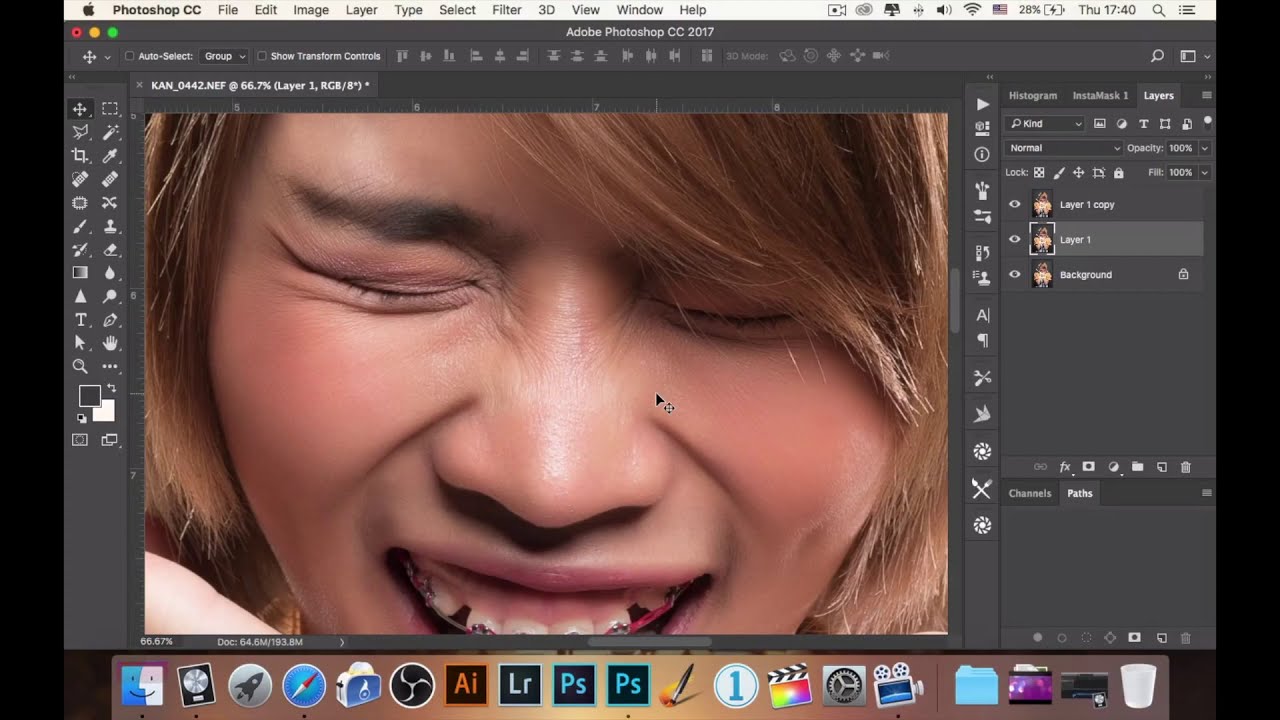Open the Normal blend mode dropdown
1280x720 pixels.
coord(1063,148)
